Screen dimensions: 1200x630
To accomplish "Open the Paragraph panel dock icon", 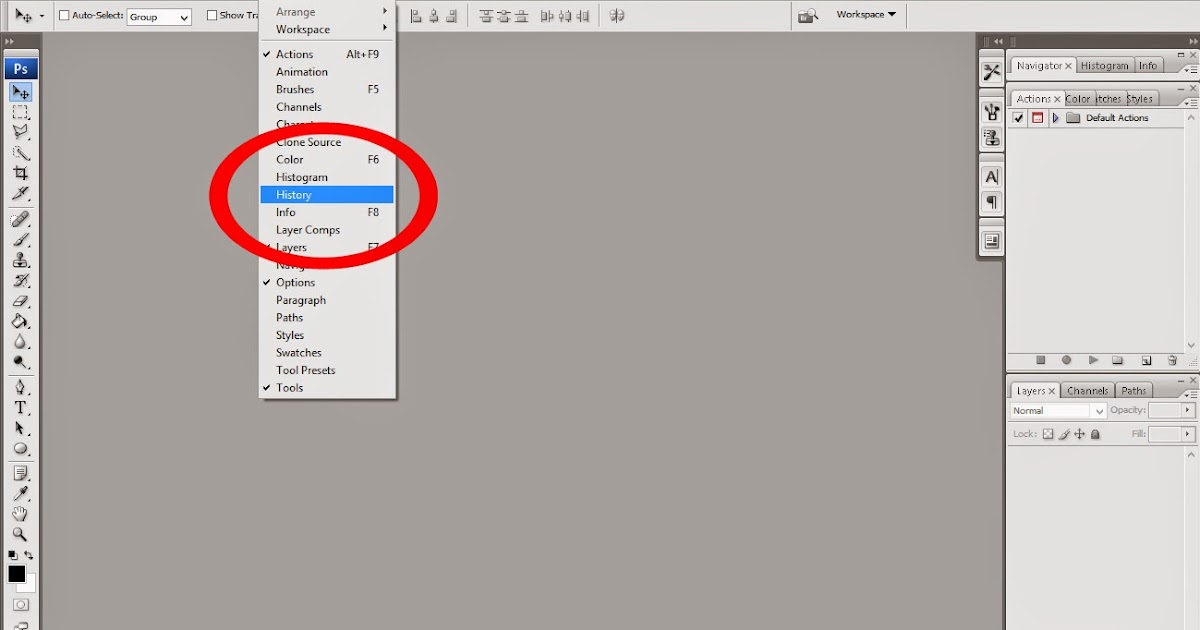I will pos(991,202).
